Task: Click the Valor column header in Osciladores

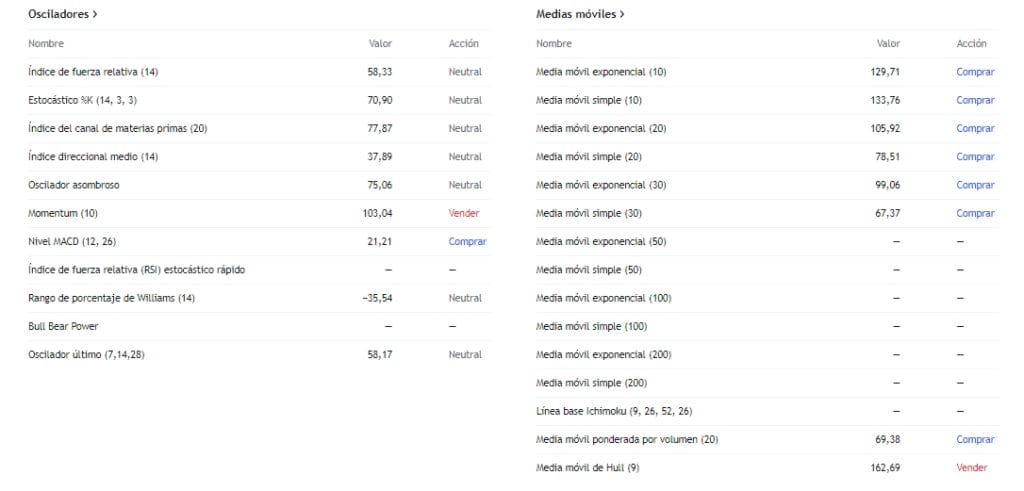Action: (380, 44)
